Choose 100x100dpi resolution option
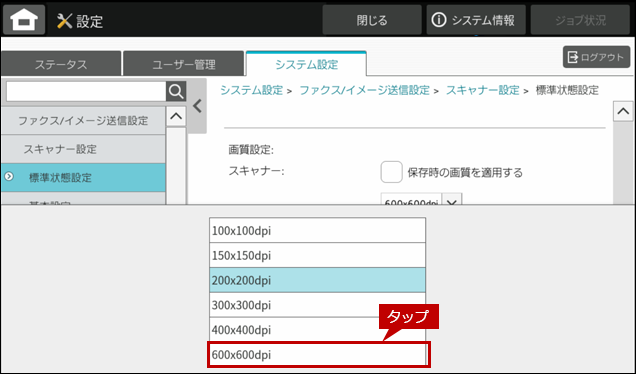 point(317,230)
